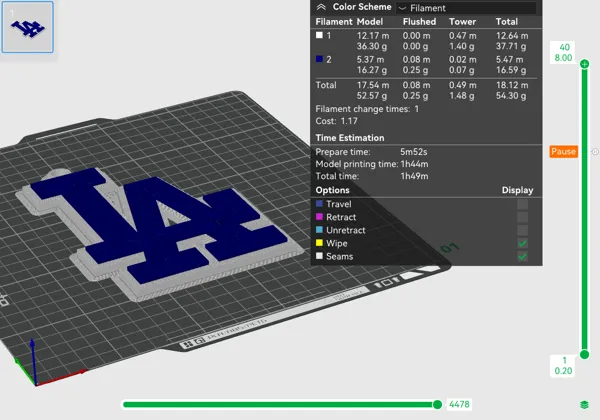This screenshot has width=600, height=420.
Task: Enable the Unretract display checkbox
Action: pos(522,230)
